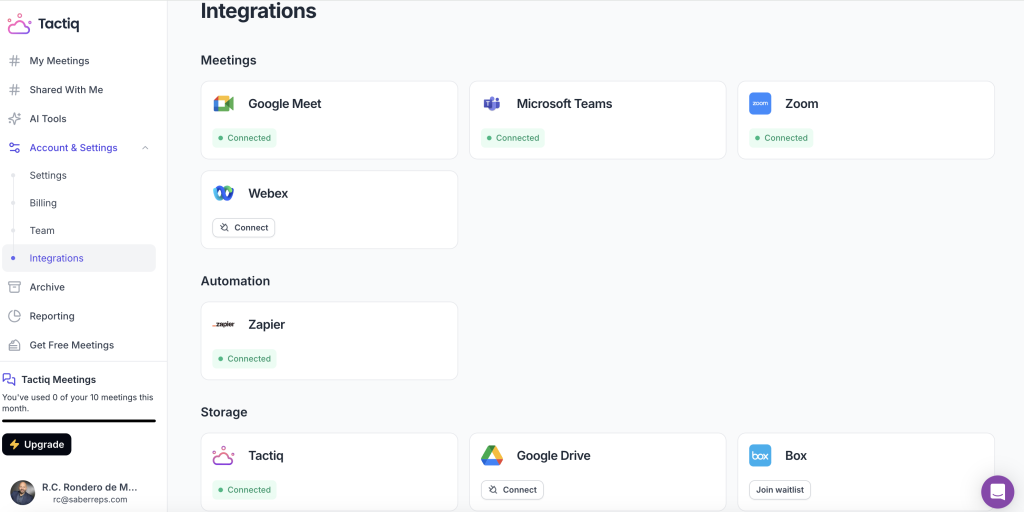Click the Box storage icon
The width and height of the screenshot is (1024, 512).
[760, 456]
